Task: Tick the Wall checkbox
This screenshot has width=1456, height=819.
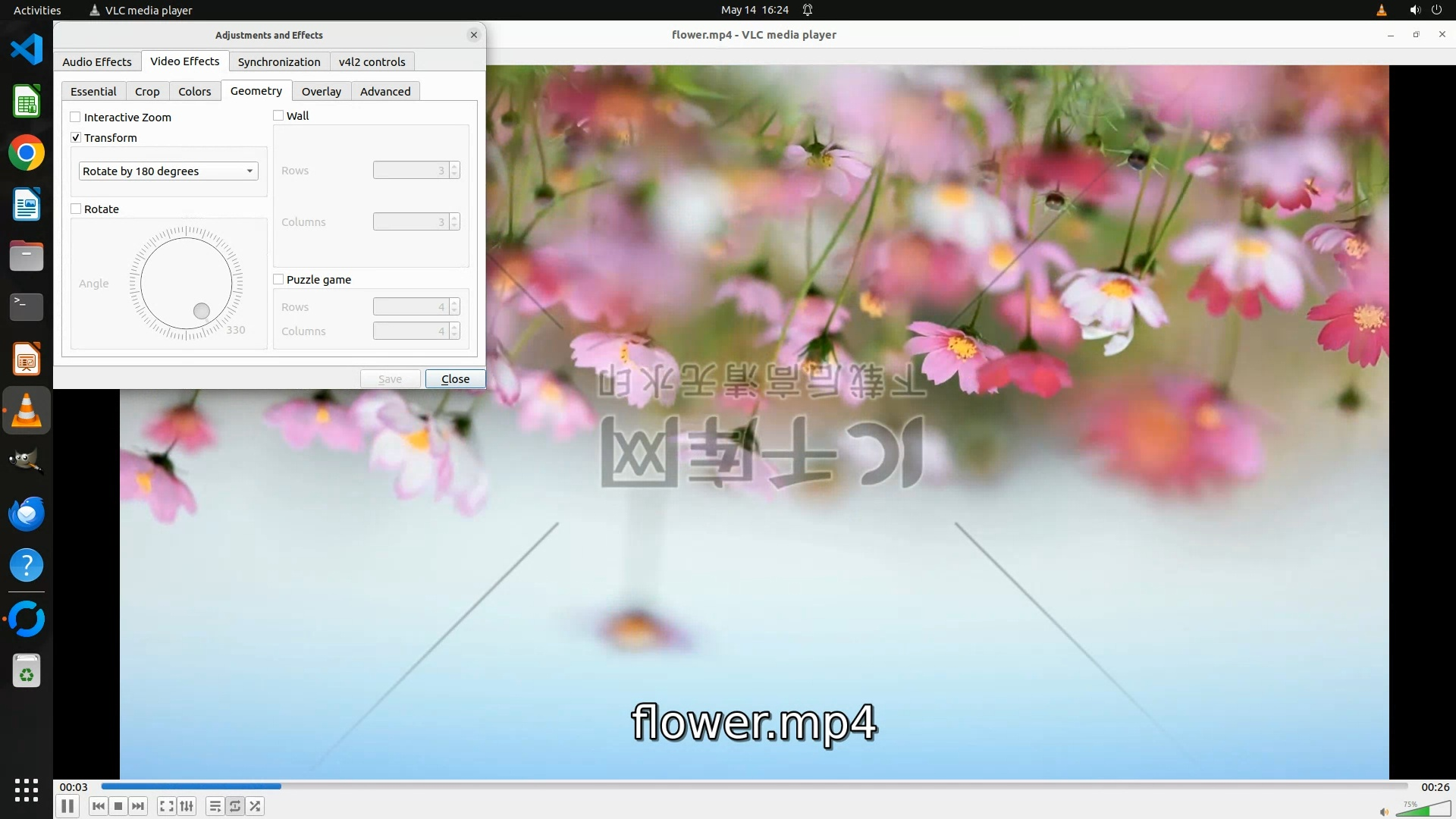Action: click(278, 115)
